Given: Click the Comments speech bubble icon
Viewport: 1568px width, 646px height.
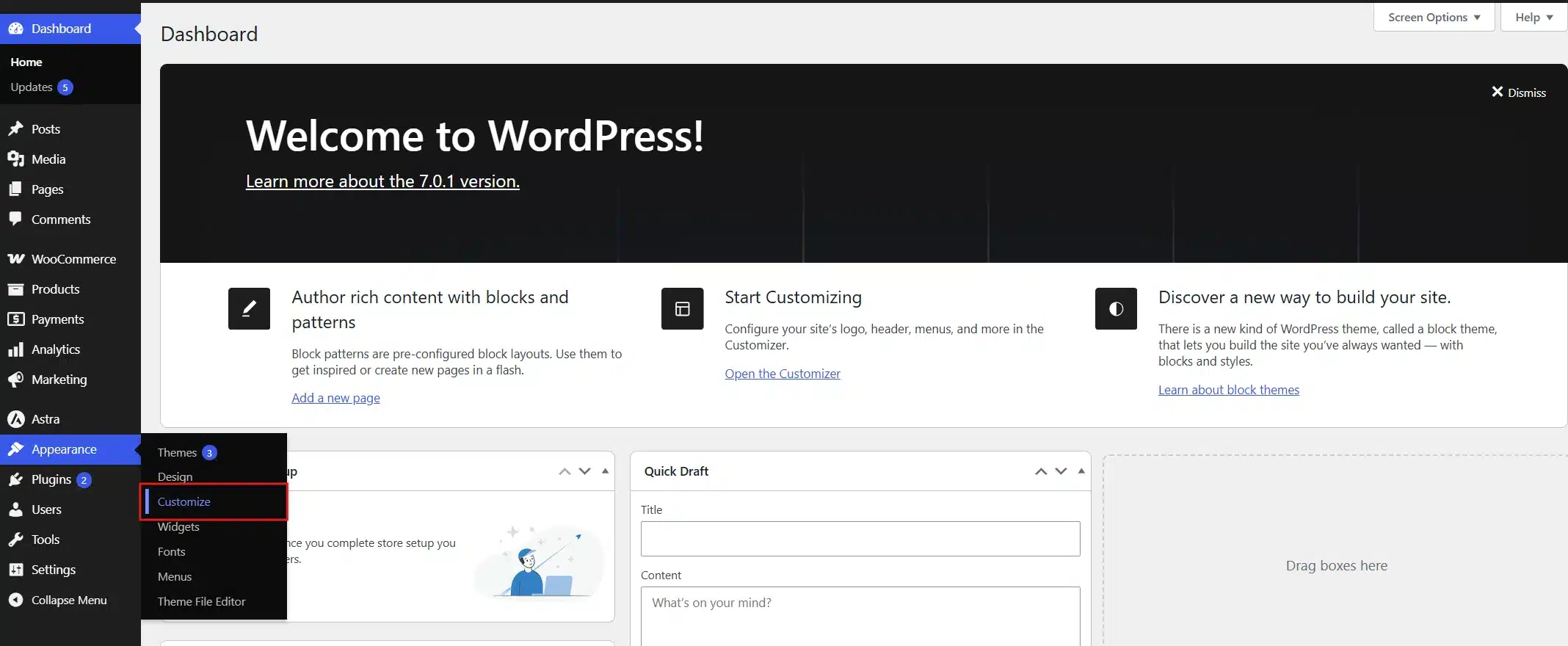Looking at the screenshot, I should (16, 219).
